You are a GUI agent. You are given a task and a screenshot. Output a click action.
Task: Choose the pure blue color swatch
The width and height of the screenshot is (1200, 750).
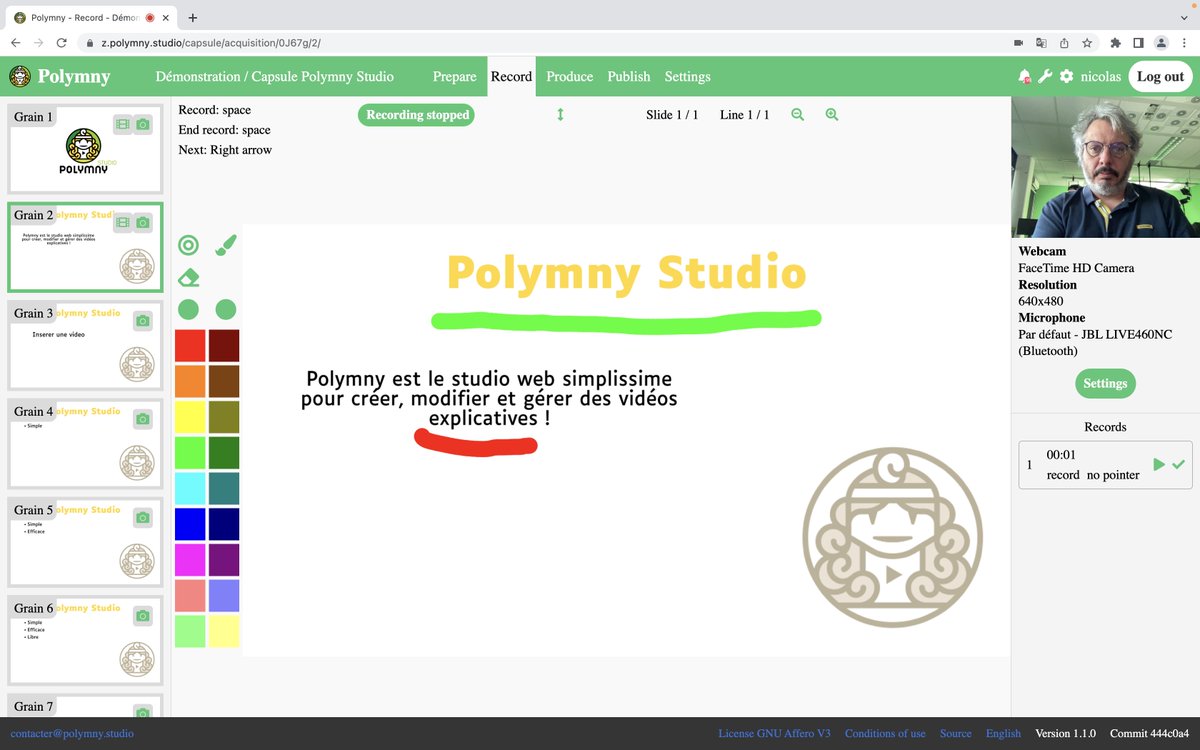coord(190,524)
